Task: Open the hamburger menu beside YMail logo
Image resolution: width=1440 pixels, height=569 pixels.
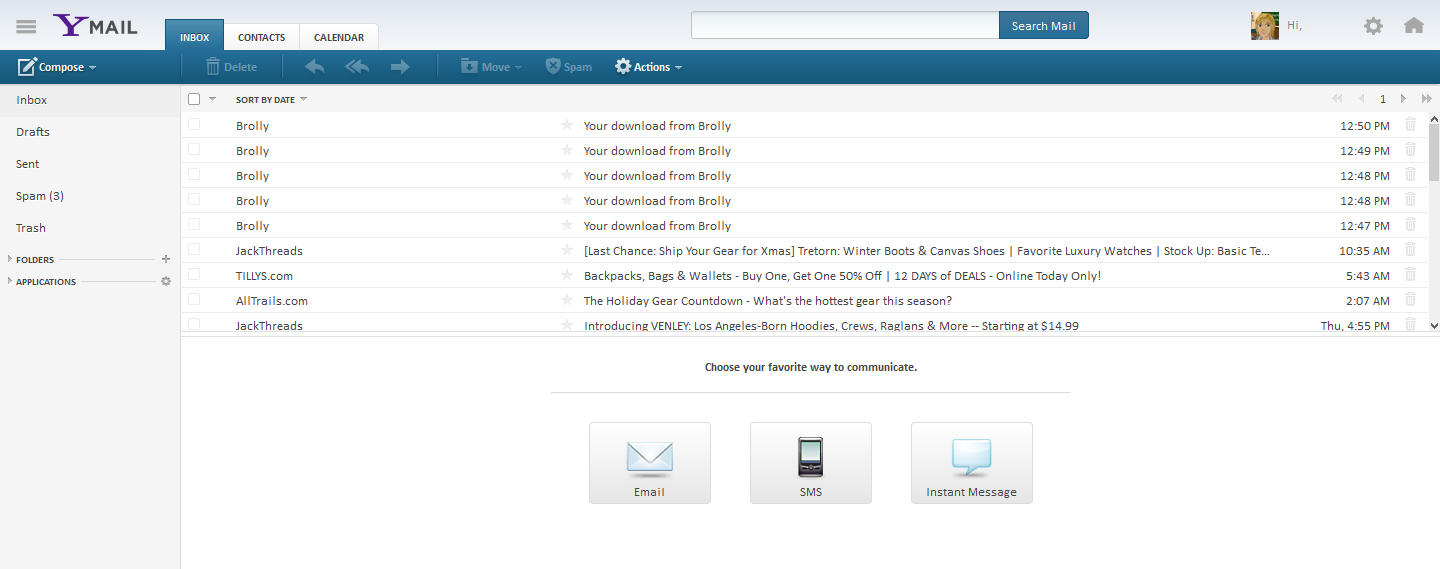Action: (x=26, y=26)
